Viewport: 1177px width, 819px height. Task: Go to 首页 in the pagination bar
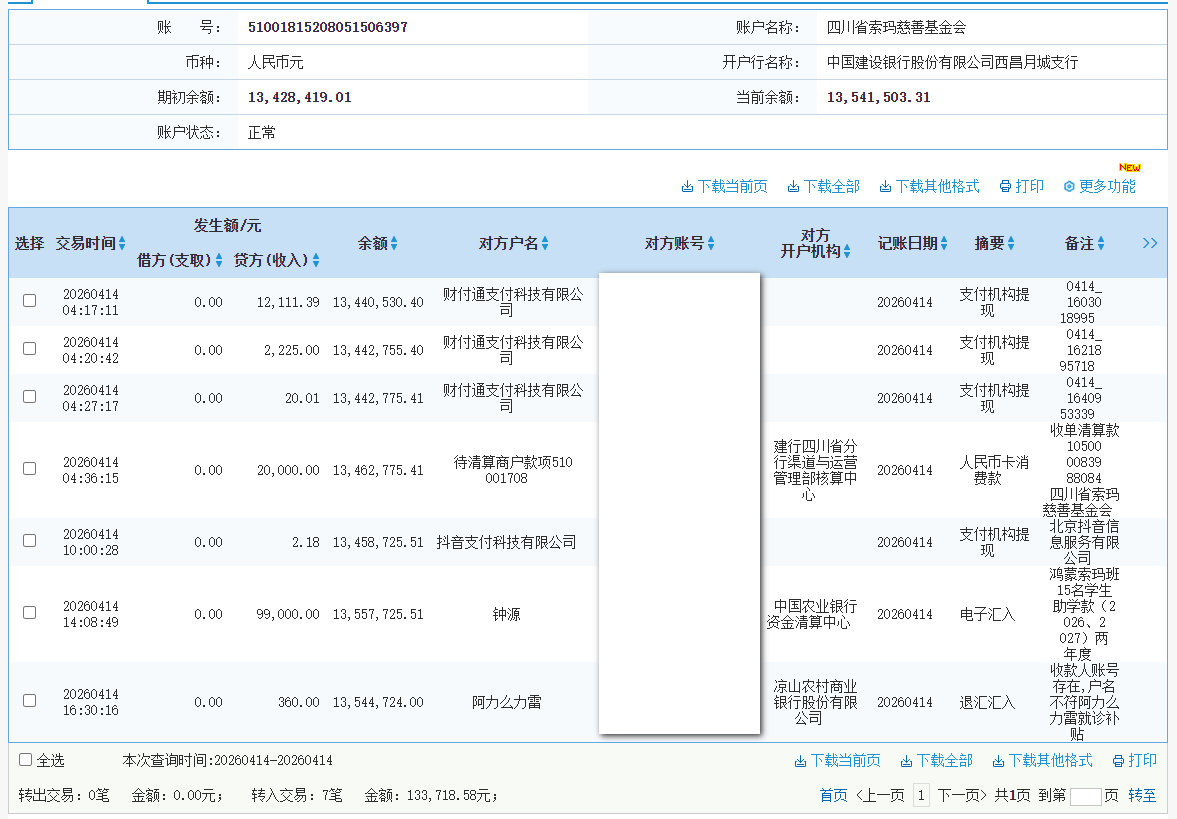(834, 793)
